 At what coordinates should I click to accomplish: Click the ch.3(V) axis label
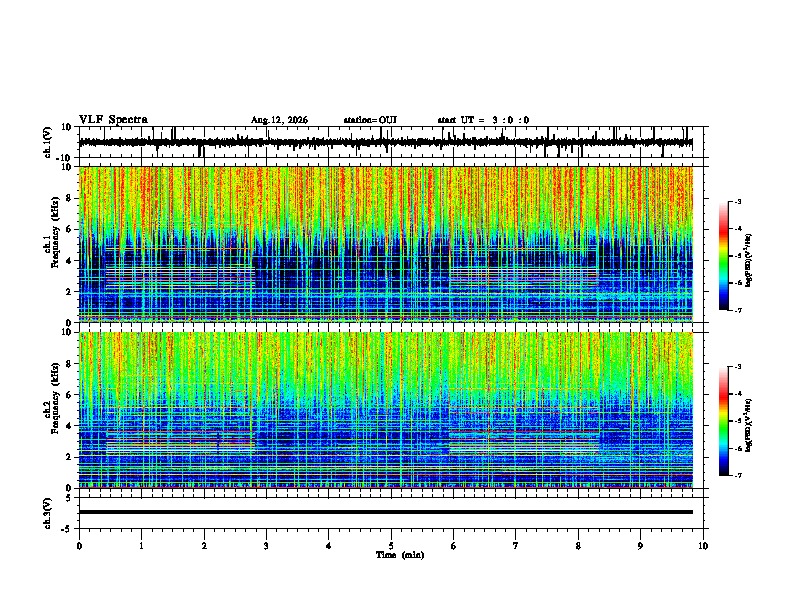point(48,513)
